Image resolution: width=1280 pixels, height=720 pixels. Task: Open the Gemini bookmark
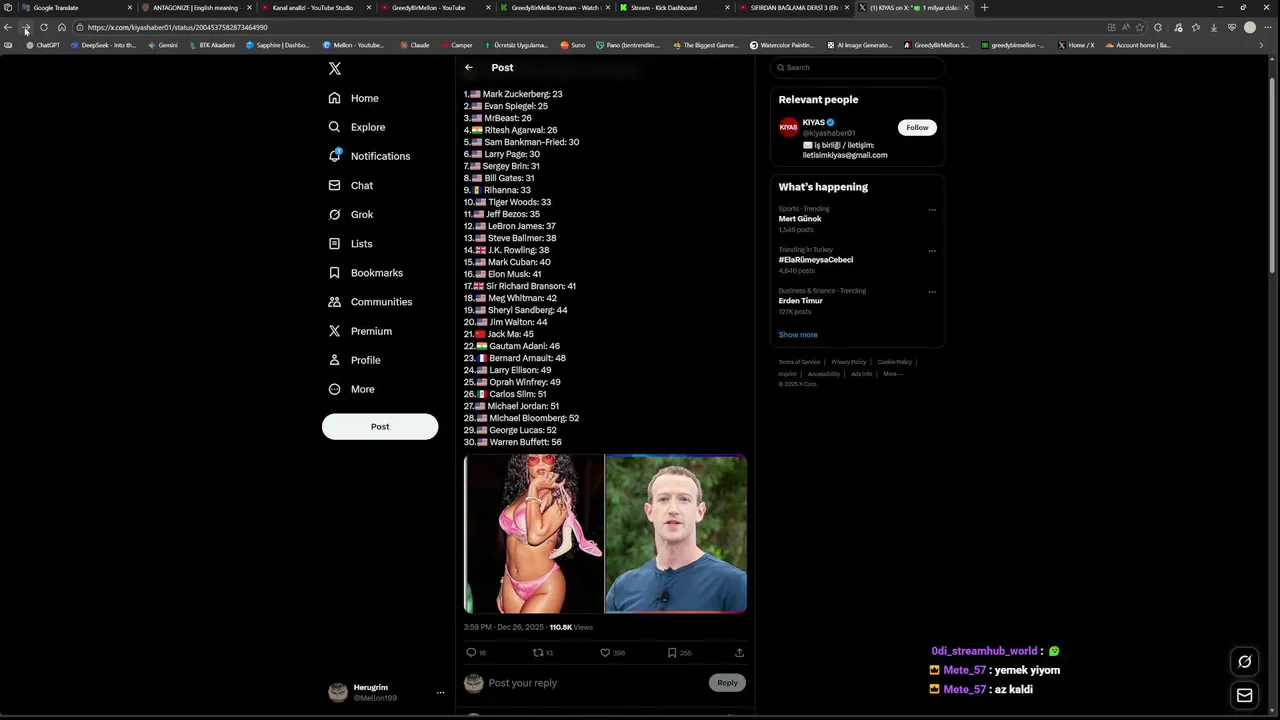pyautogui.click(x=161, y=45)
